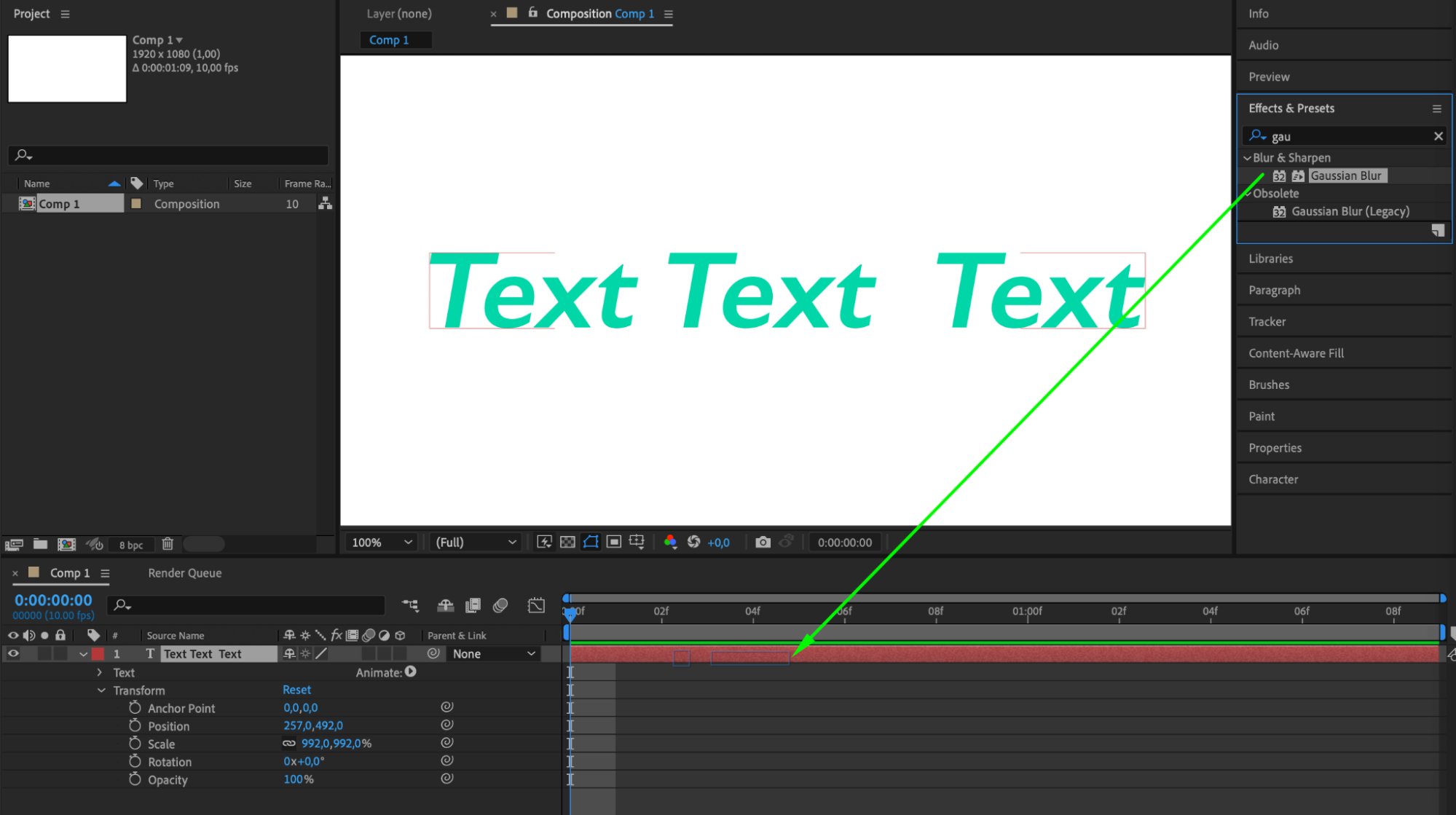Click the Anchor Point stopwatch icon

click(135, 707)
